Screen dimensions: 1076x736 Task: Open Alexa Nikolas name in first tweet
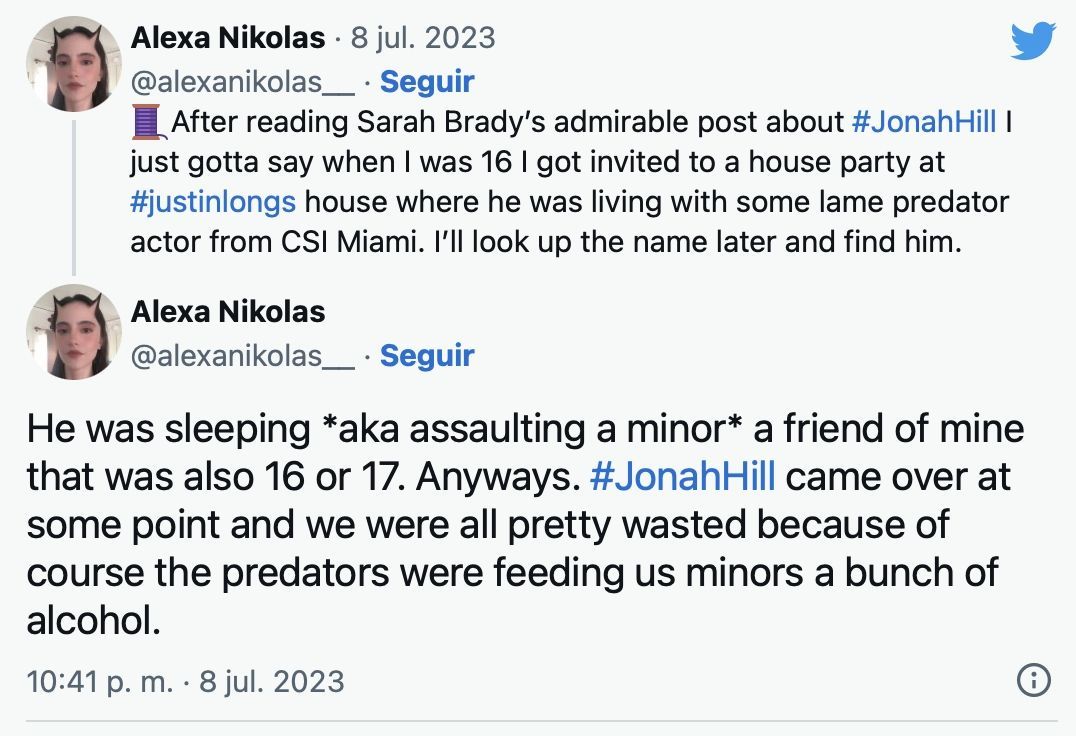228,38
